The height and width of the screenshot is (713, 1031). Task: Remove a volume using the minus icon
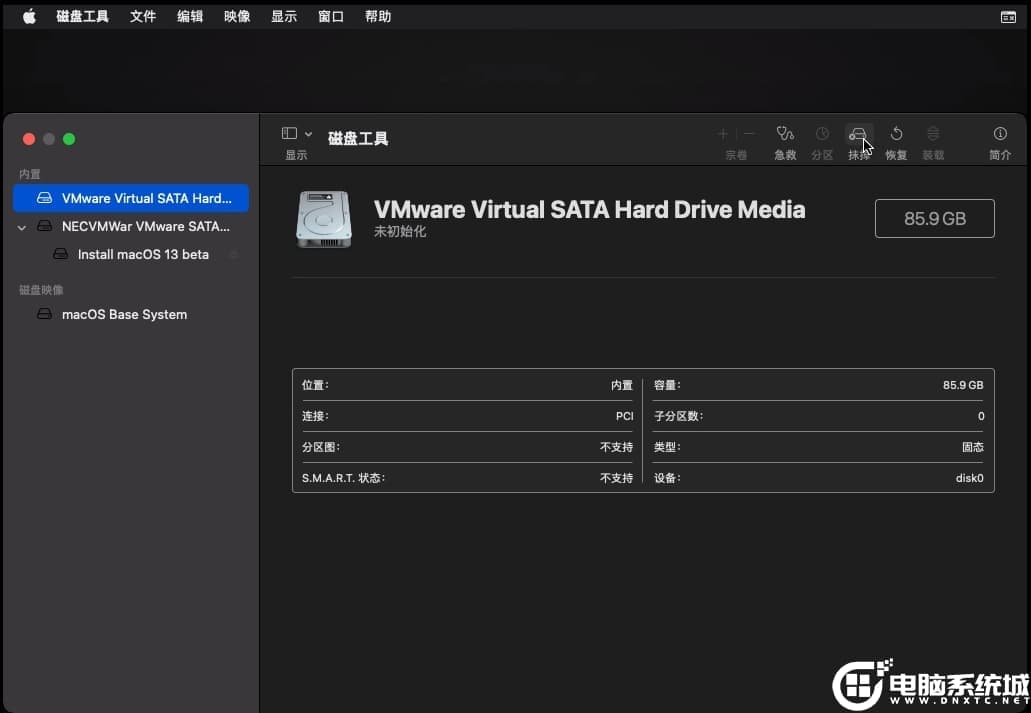pyautogui.click(x=749, y=133)
